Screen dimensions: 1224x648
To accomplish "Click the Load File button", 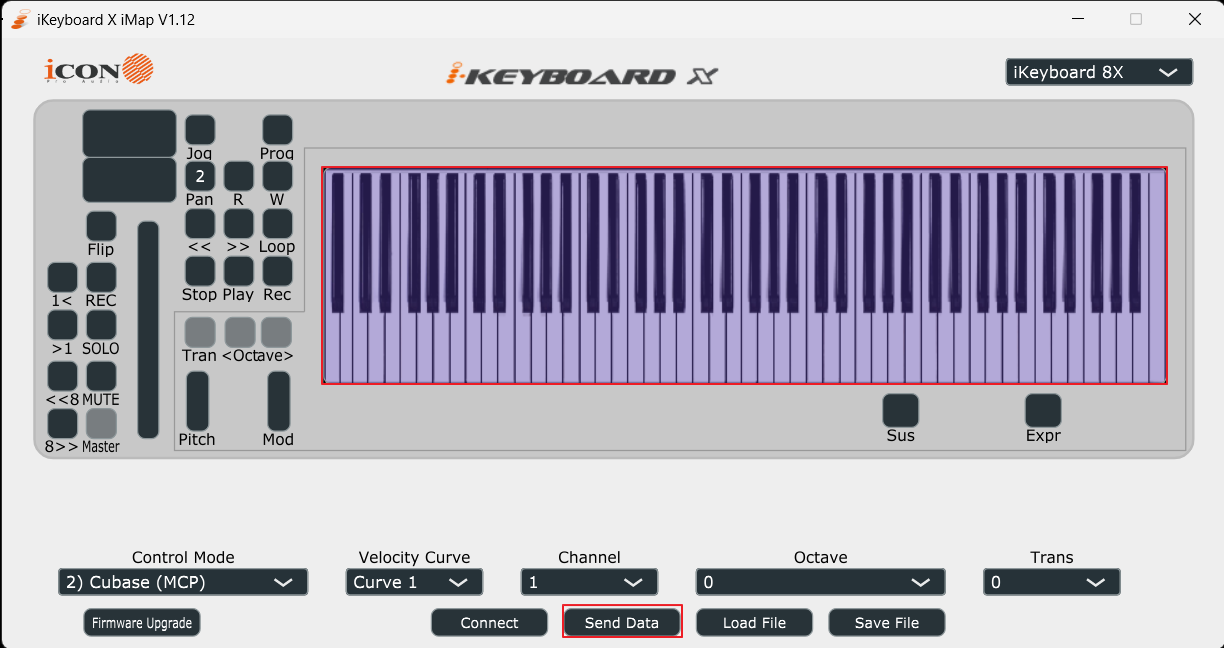I will (x=754, y=622).
